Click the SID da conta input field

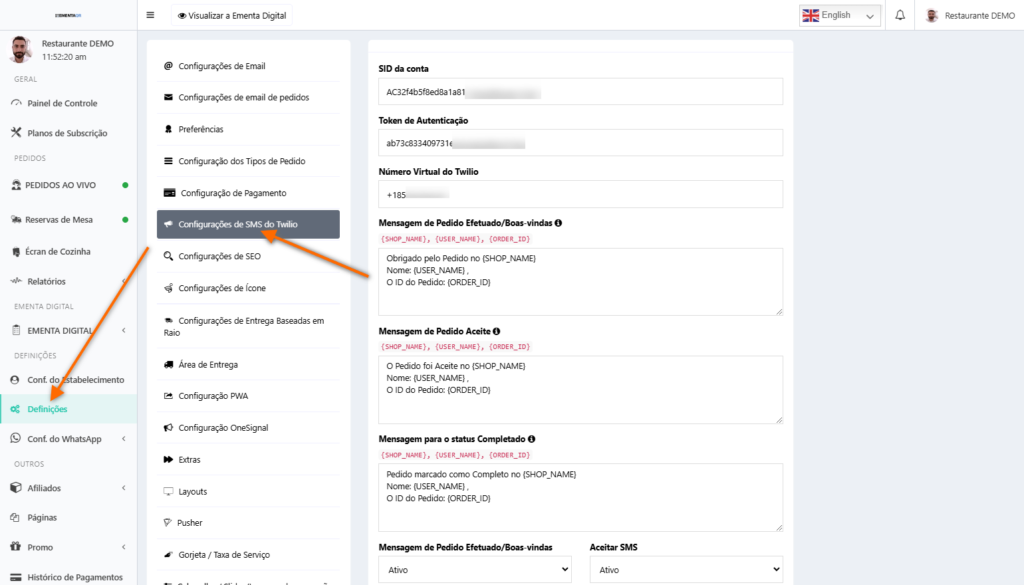click(580, 92)
